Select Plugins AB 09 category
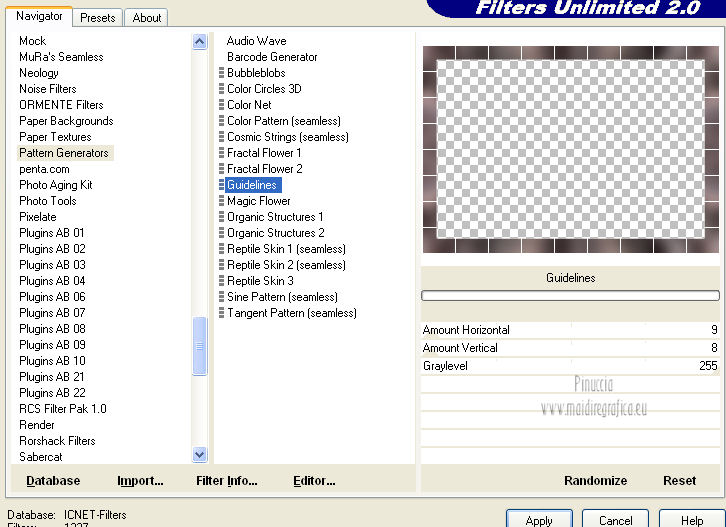726x527 pixels. point(52,345)
